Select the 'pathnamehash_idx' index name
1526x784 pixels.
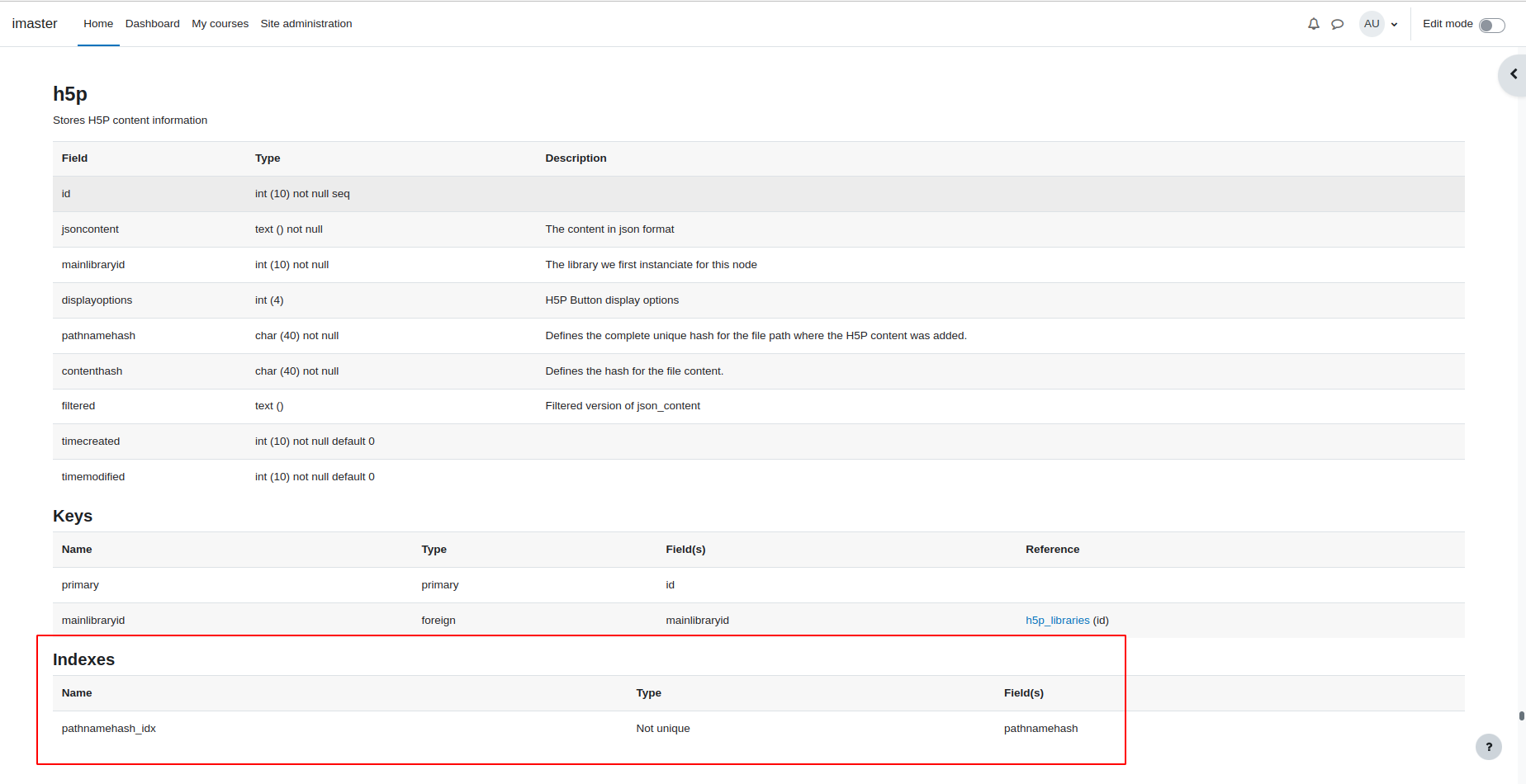pos(109,729)
